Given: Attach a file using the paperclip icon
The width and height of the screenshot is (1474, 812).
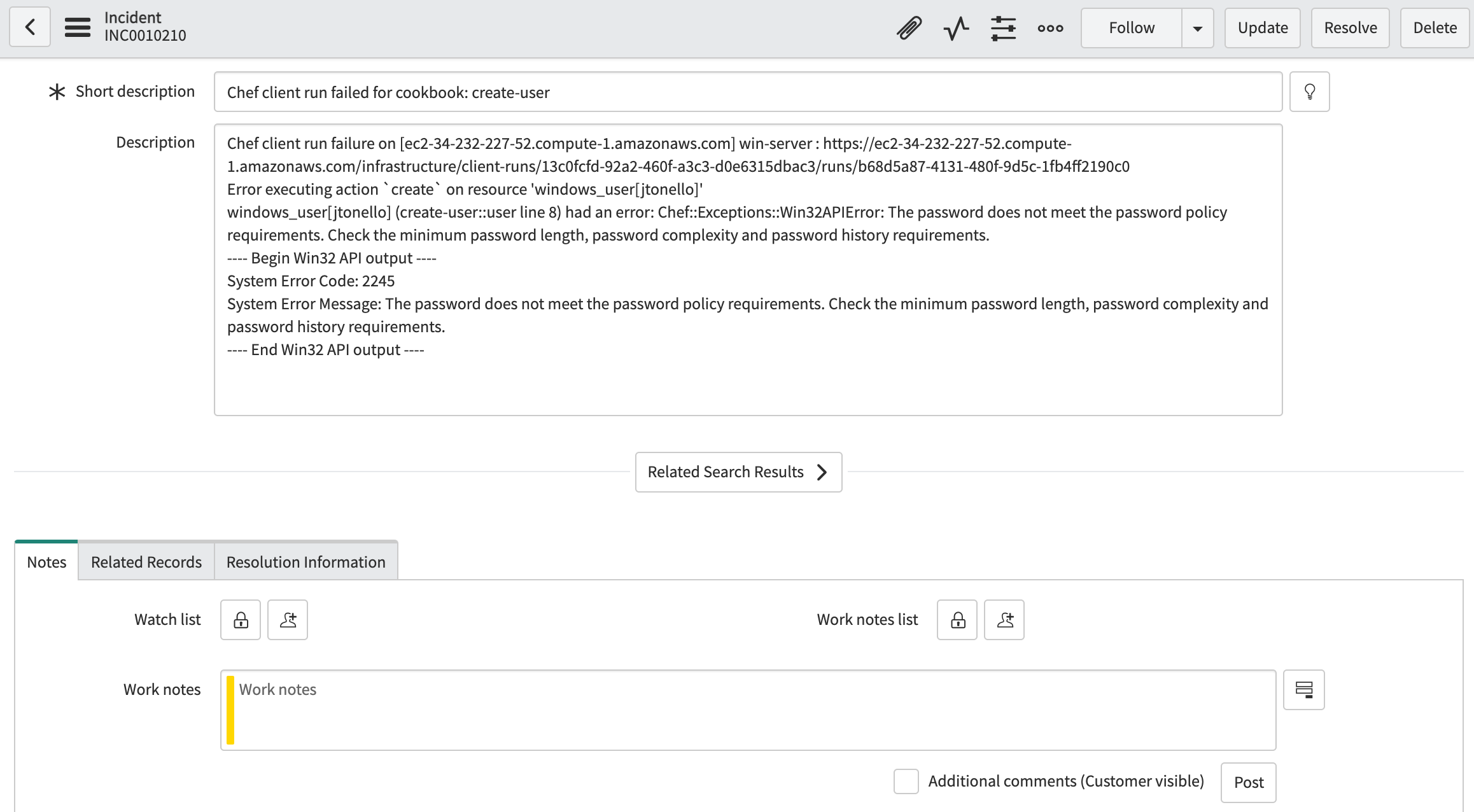Looking at the screenshot, I should click(x=909, y=27).
